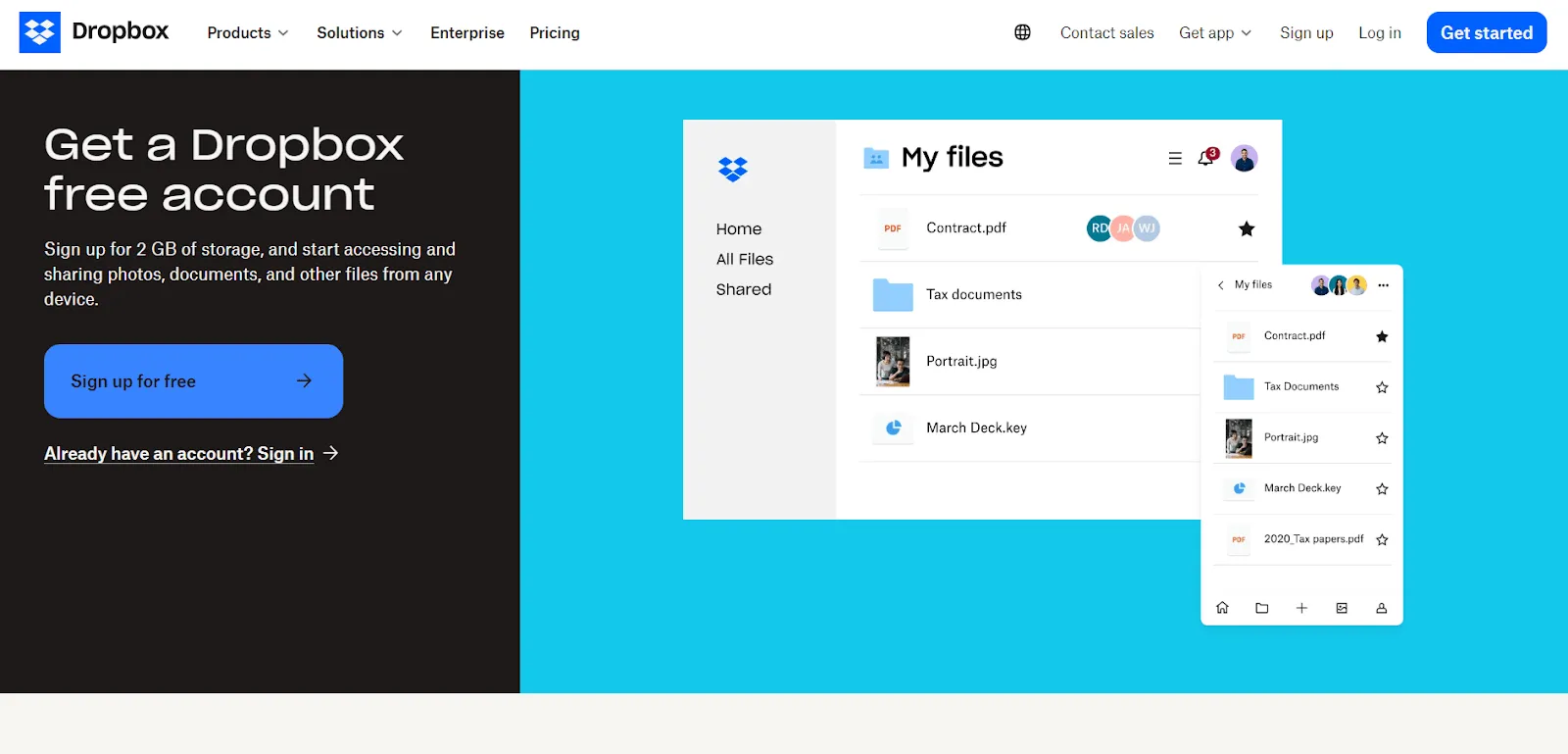
Task: Tap the home icon in mobile bottom bar
Action: click(x=1222, y=608)
